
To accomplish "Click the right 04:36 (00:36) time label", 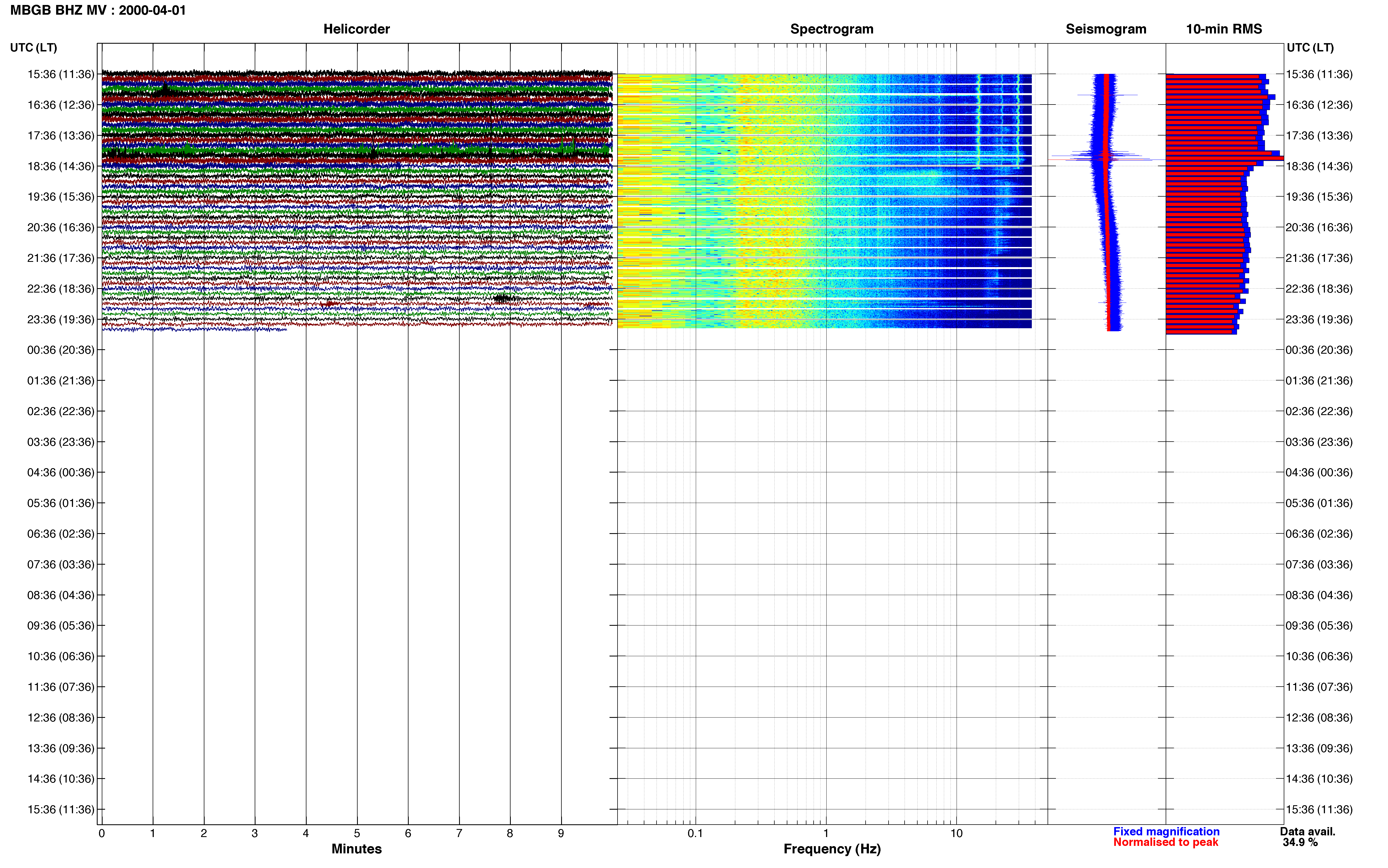I will 1319,472.
